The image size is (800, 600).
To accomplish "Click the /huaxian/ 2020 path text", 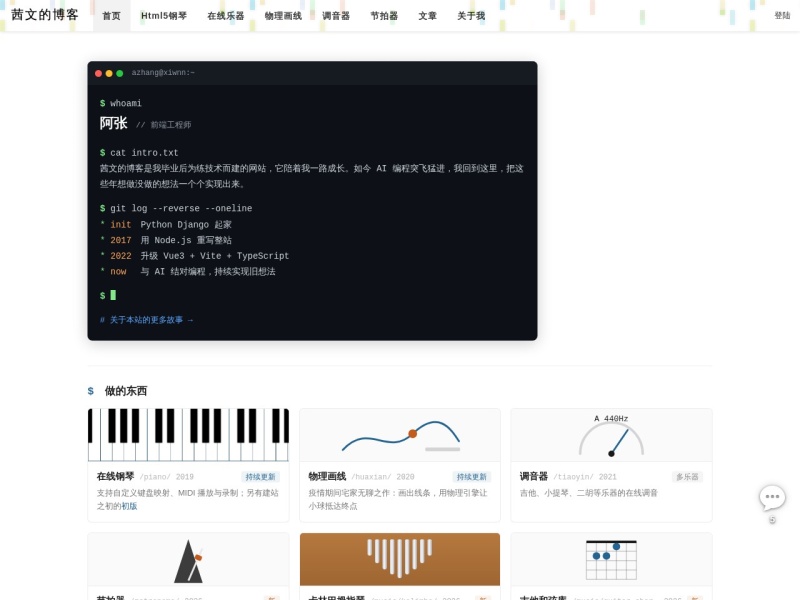I will coord(383,477).
